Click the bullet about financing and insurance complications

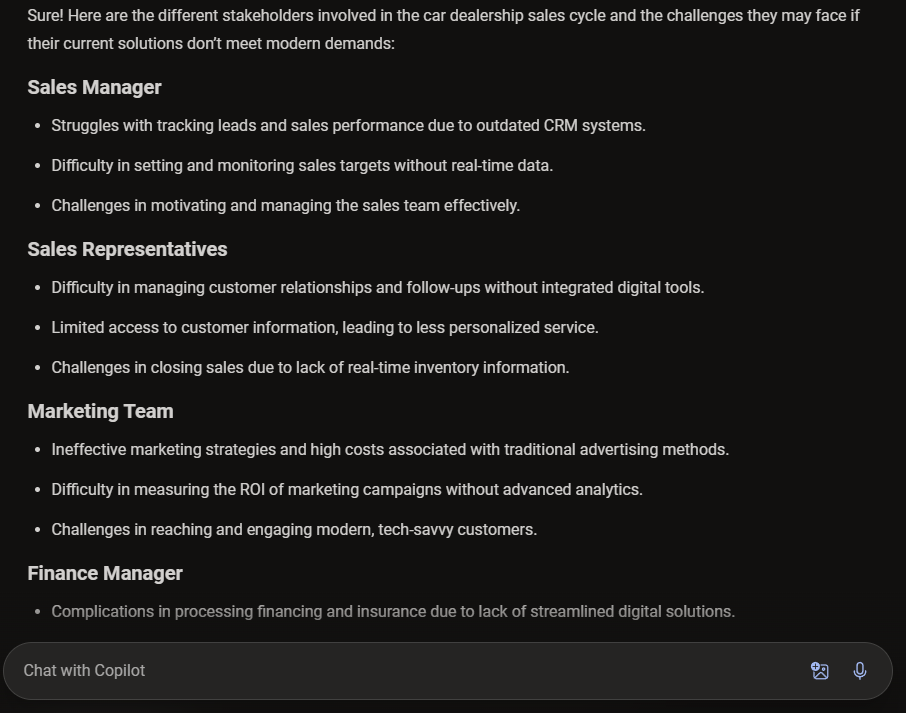click(x=392, y=611)
